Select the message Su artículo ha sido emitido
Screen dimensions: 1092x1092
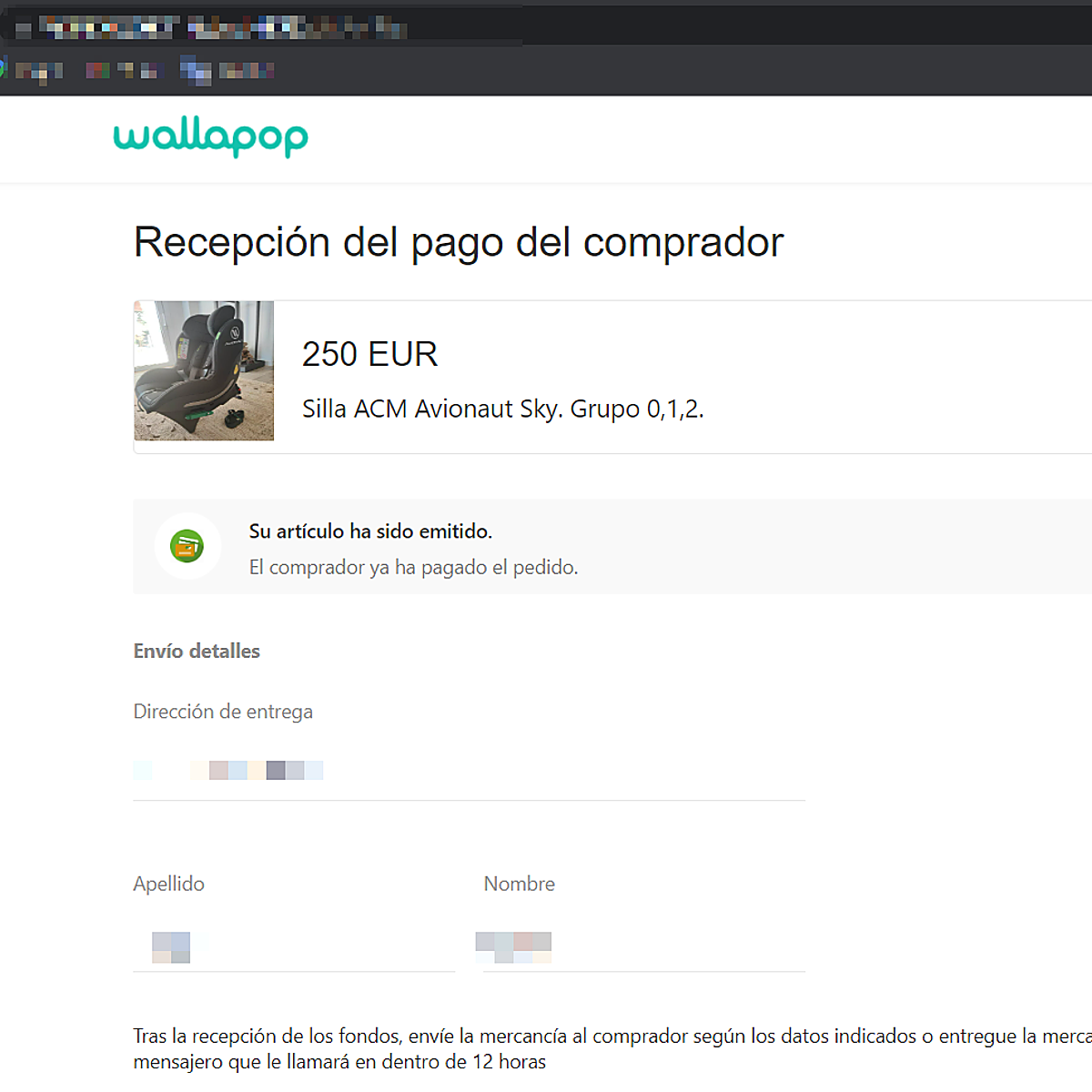pyautogui.click(x=370, y=531)
